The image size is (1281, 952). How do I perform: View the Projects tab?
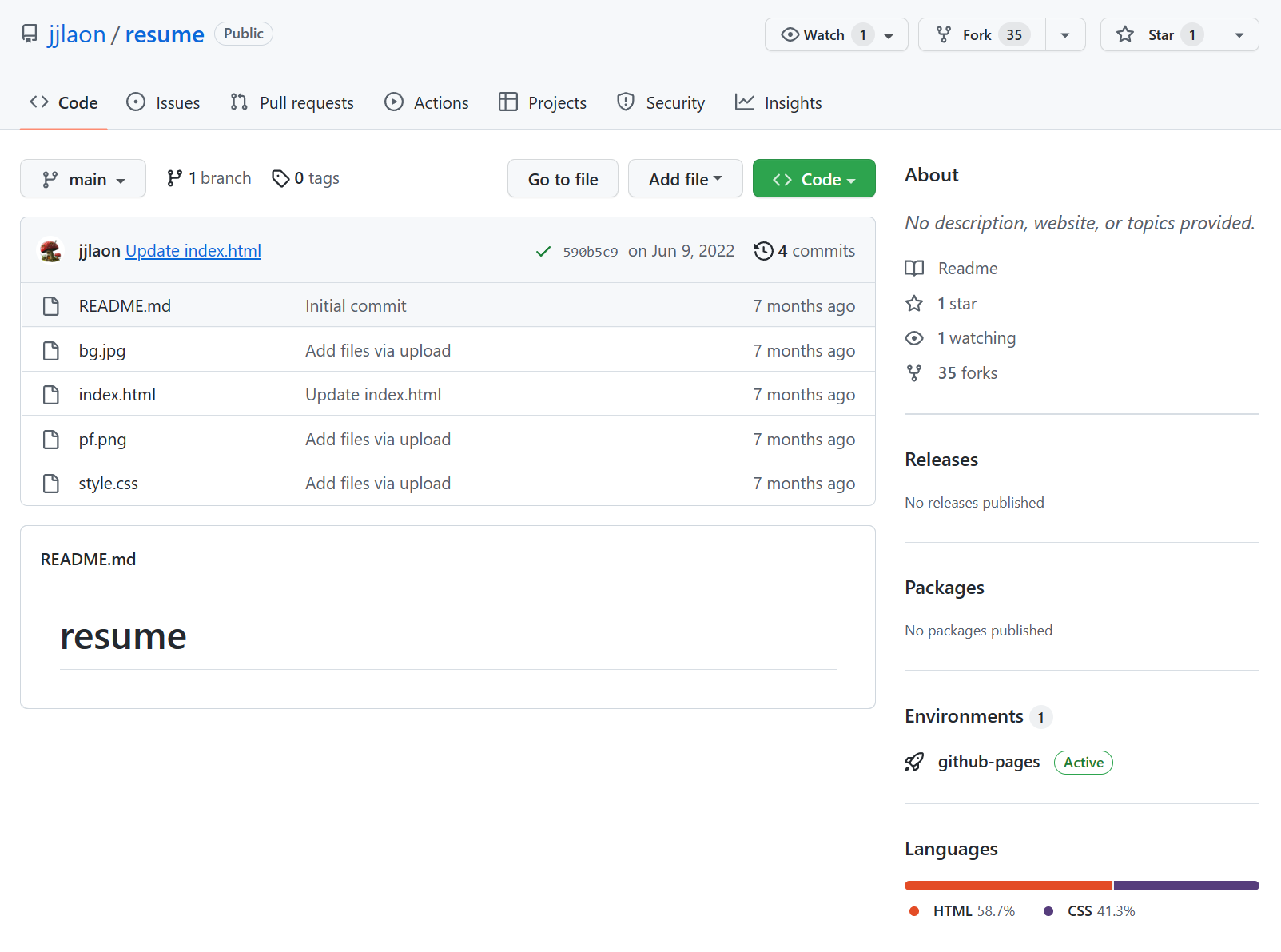(x=543, y=102)
